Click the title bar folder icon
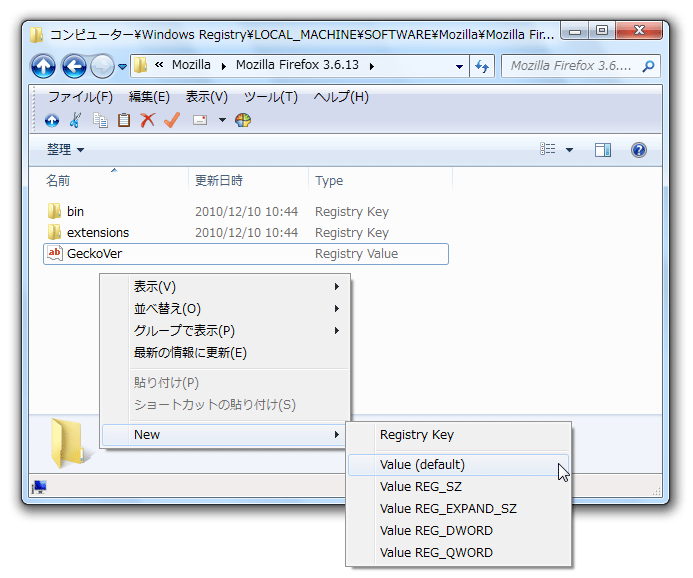The image size is (693, 578). [37, 34]
